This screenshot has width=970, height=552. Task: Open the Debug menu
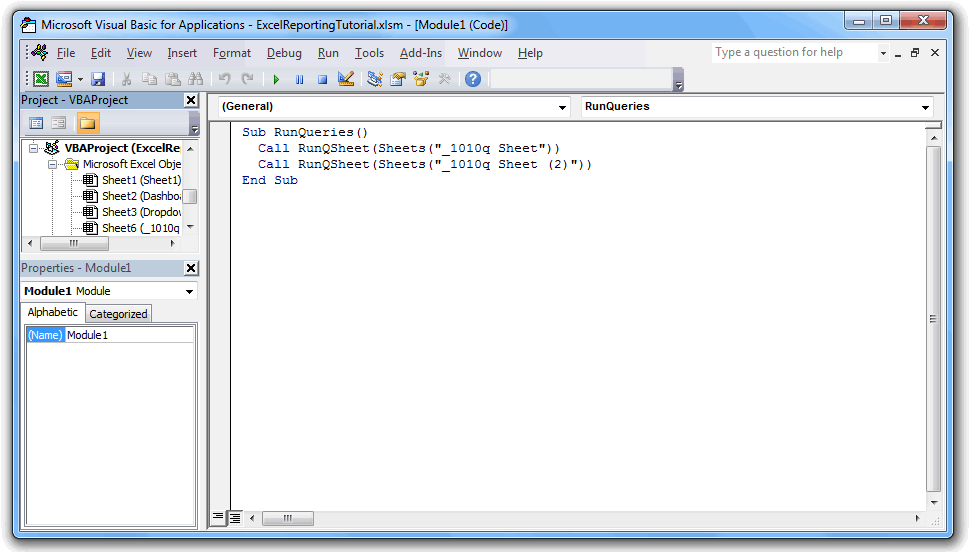[284, 53]
